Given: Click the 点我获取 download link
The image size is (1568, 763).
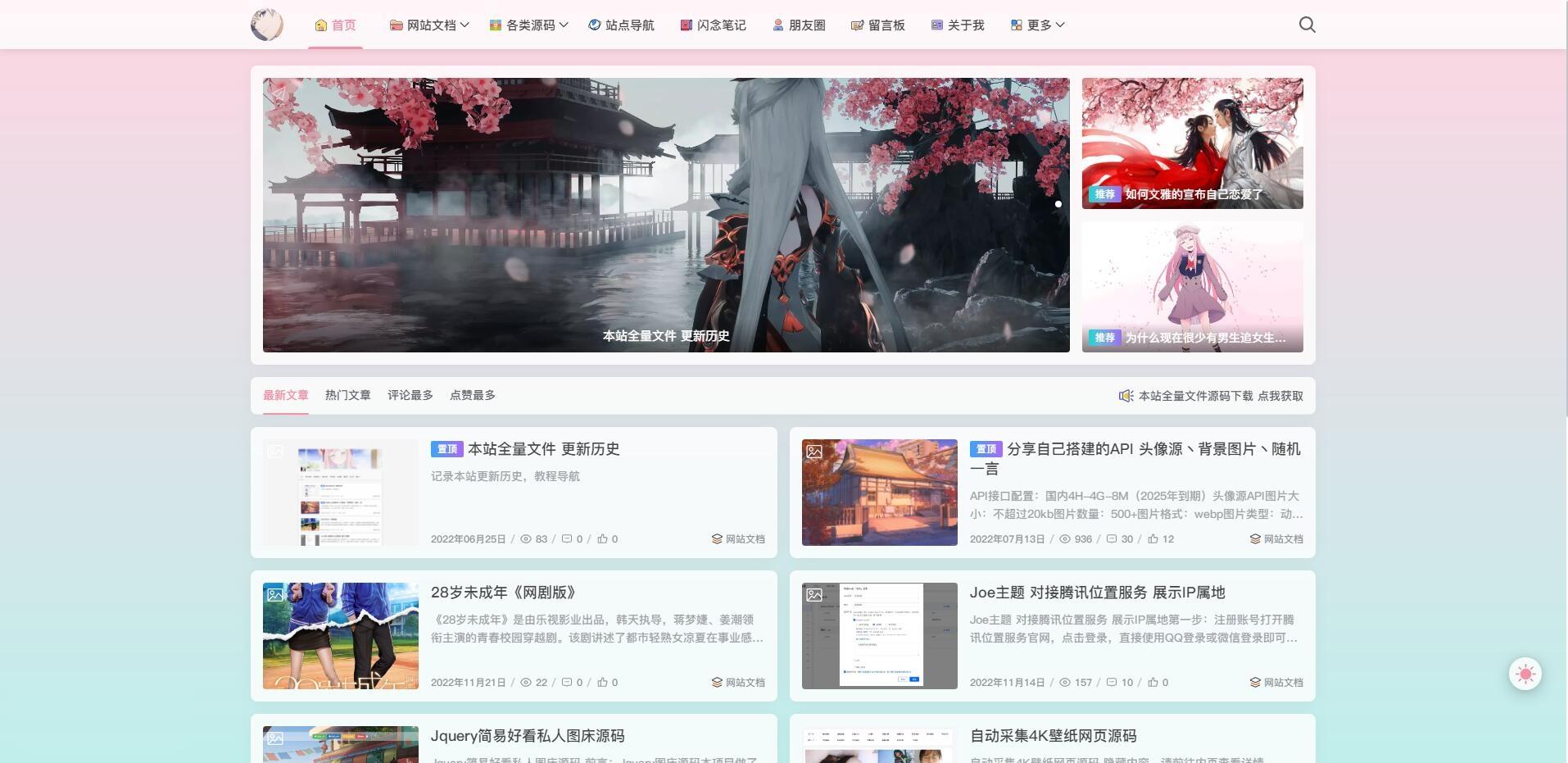Looking at the screenshot, I should pos(1280,396).
